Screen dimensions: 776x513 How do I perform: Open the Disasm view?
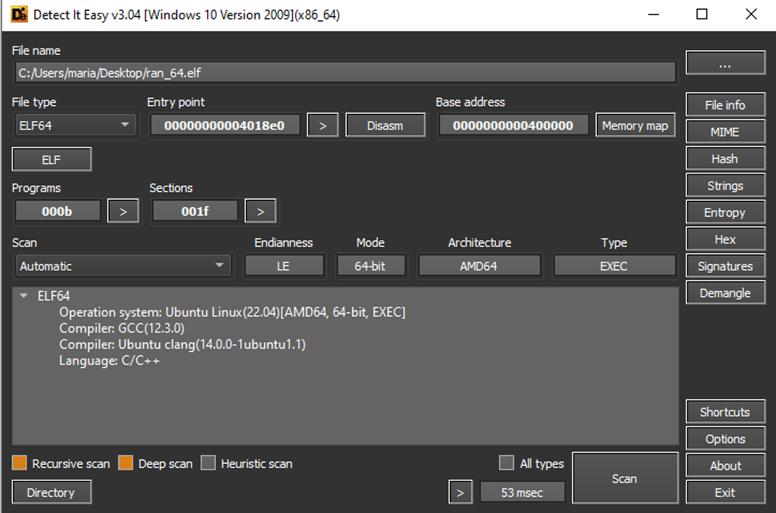click(385, 125)
